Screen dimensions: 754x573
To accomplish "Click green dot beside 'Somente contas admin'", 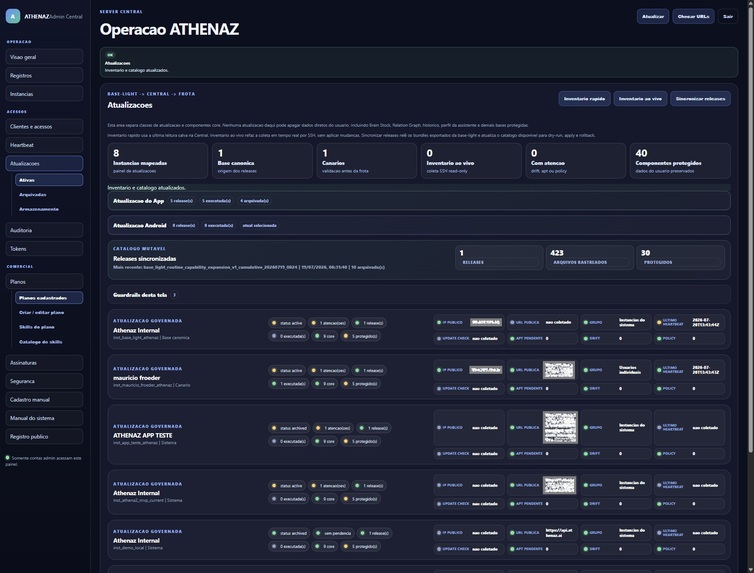I will [7, 458].
